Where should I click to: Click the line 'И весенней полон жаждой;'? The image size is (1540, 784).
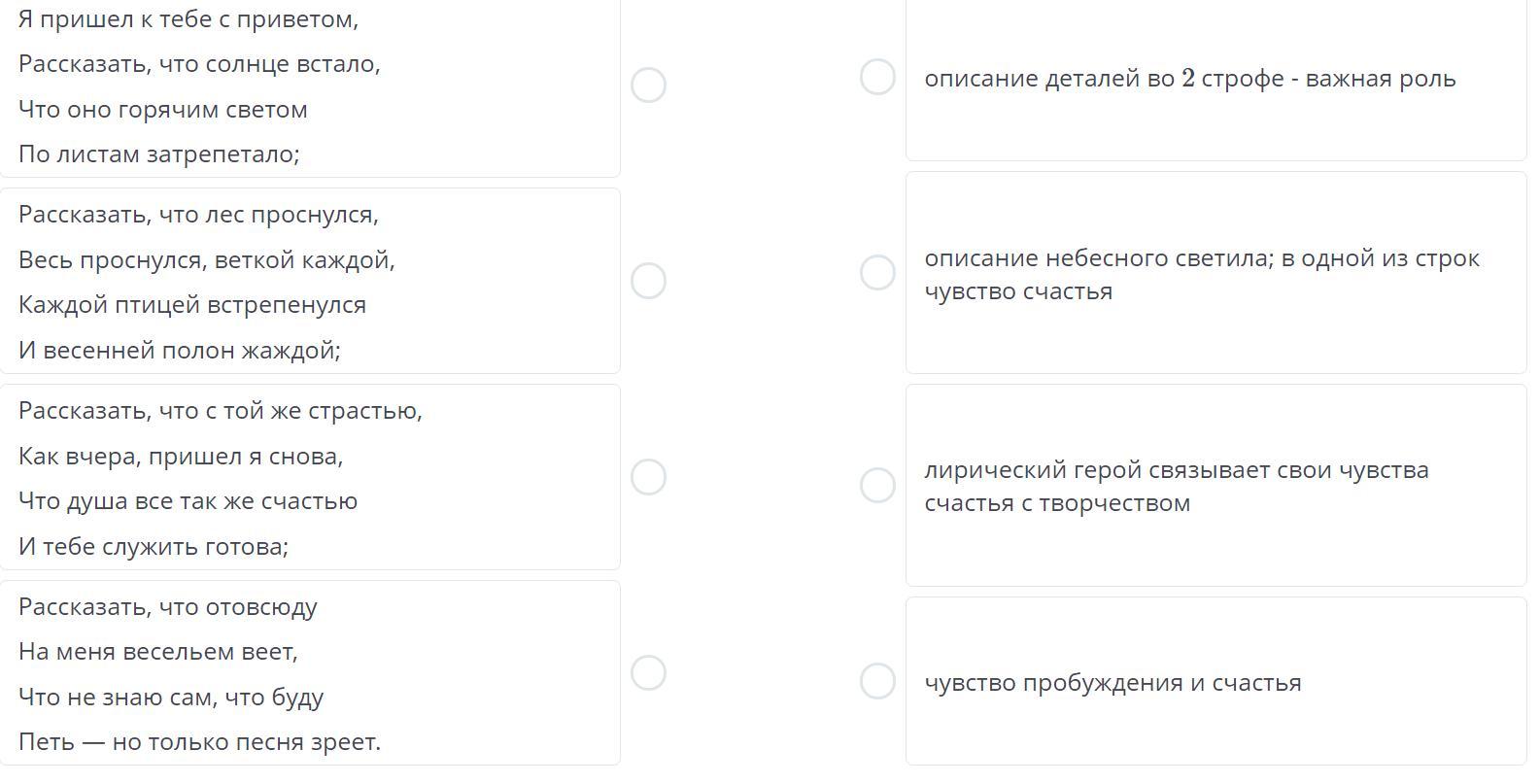[180, 351]
